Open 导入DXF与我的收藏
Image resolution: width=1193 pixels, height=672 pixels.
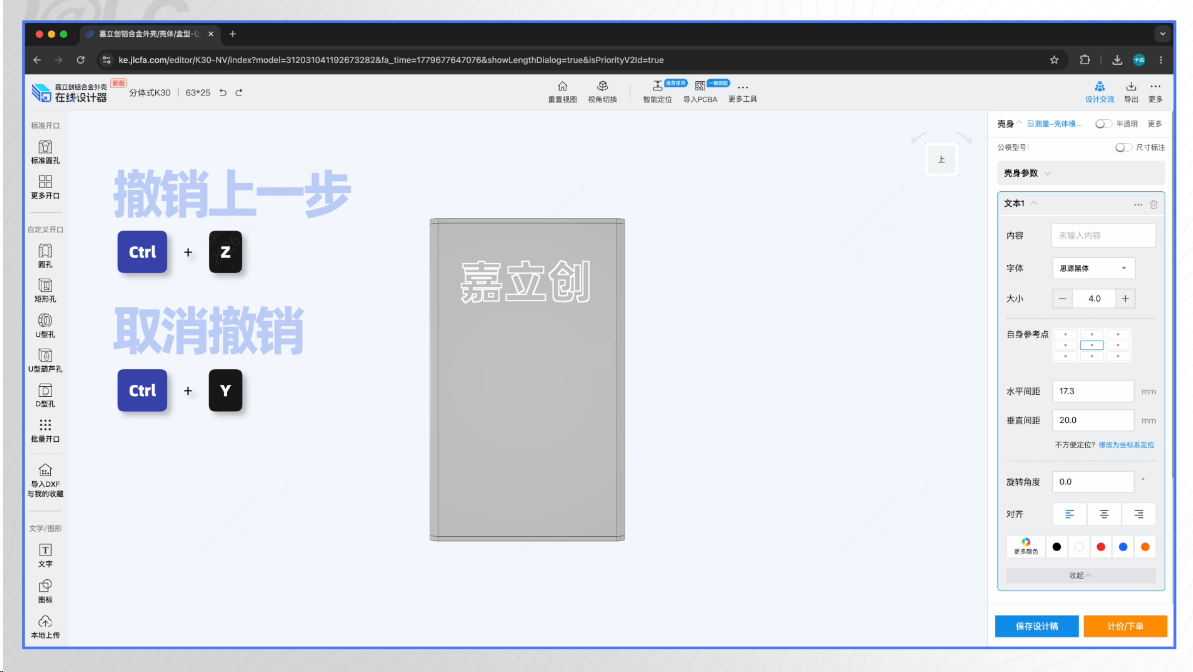[x=45, y=480]
